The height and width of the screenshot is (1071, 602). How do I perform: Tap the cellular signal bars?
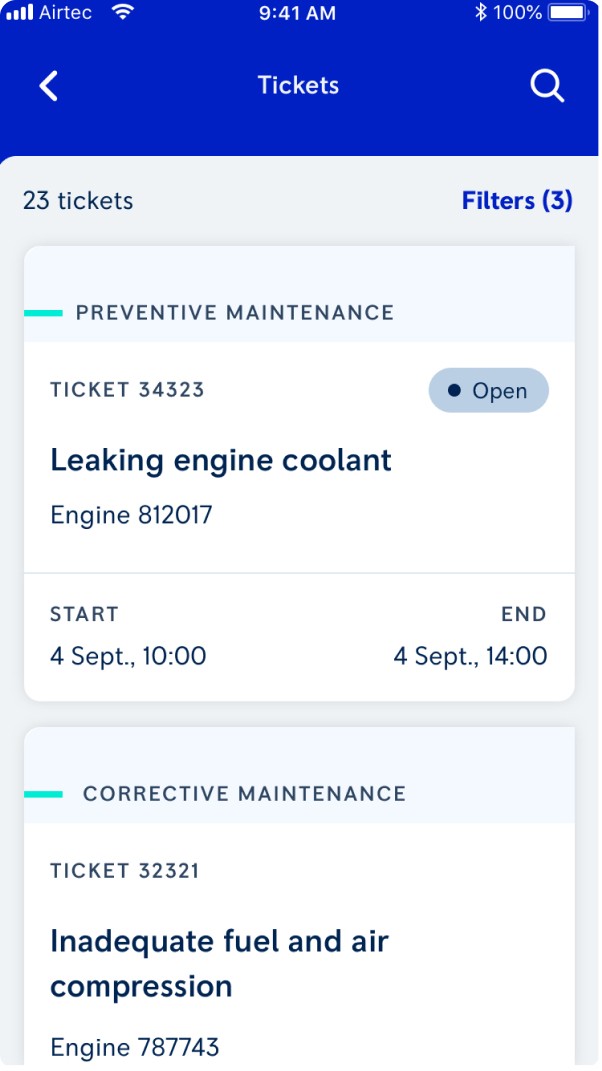(20, 13)
